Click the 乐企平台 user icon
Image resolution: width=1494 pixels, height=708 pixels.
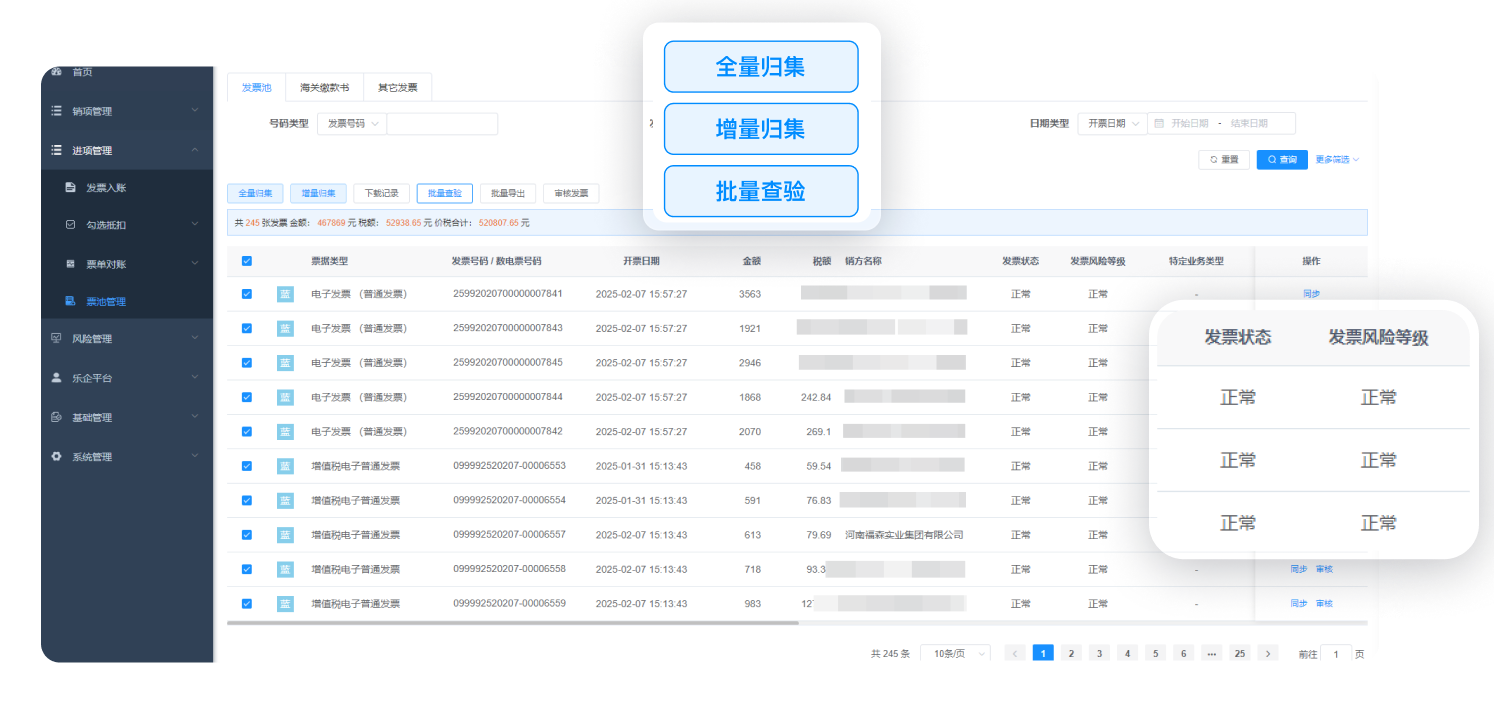(56, 378)
